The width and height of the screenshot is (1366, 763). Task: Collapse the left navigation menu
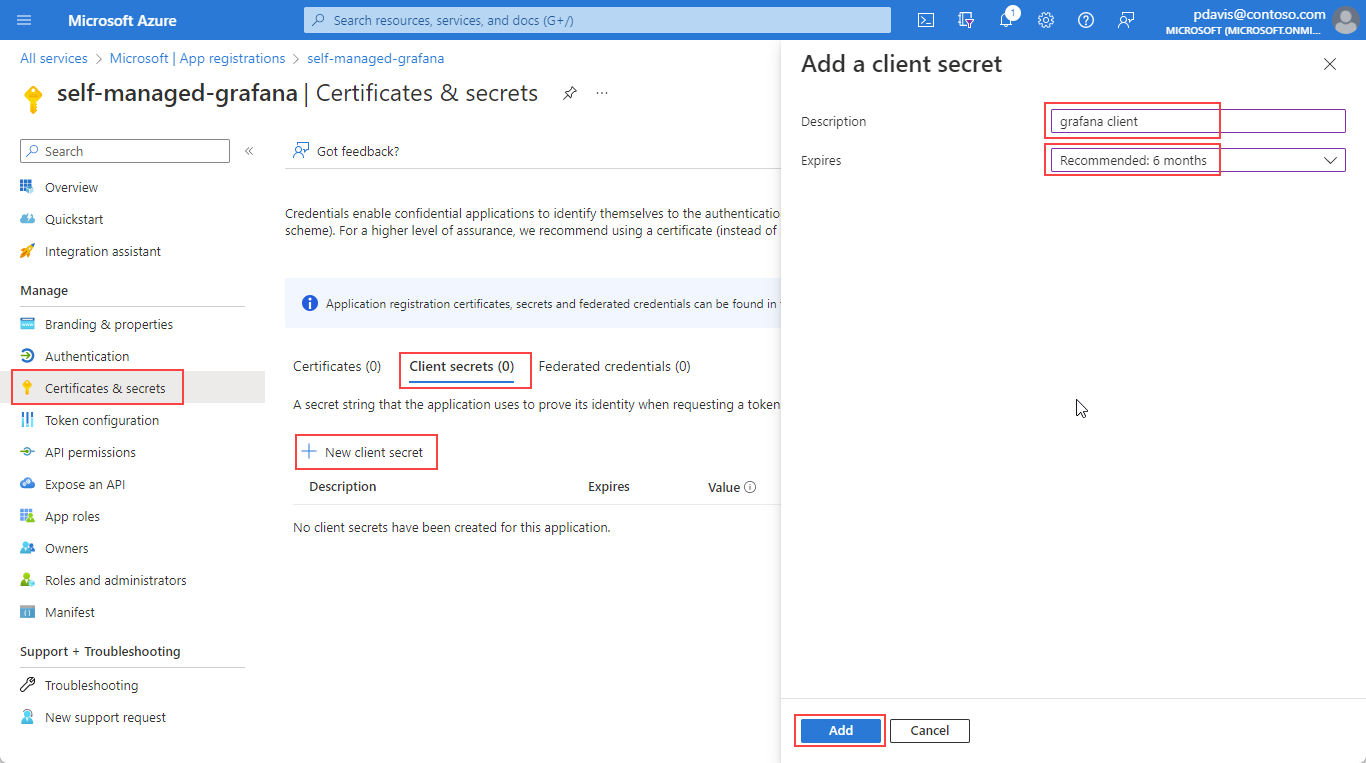coord(249,151)
